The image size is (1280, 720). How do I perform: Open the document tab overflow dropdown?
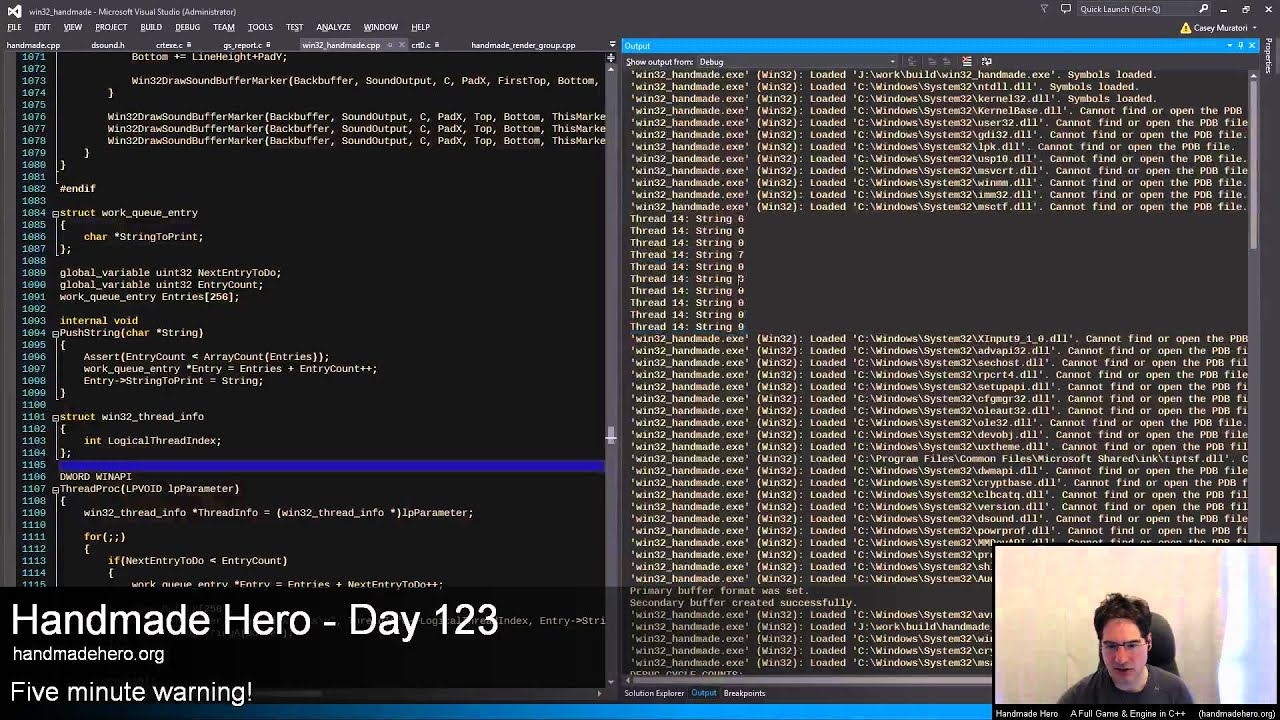point(612,45)
